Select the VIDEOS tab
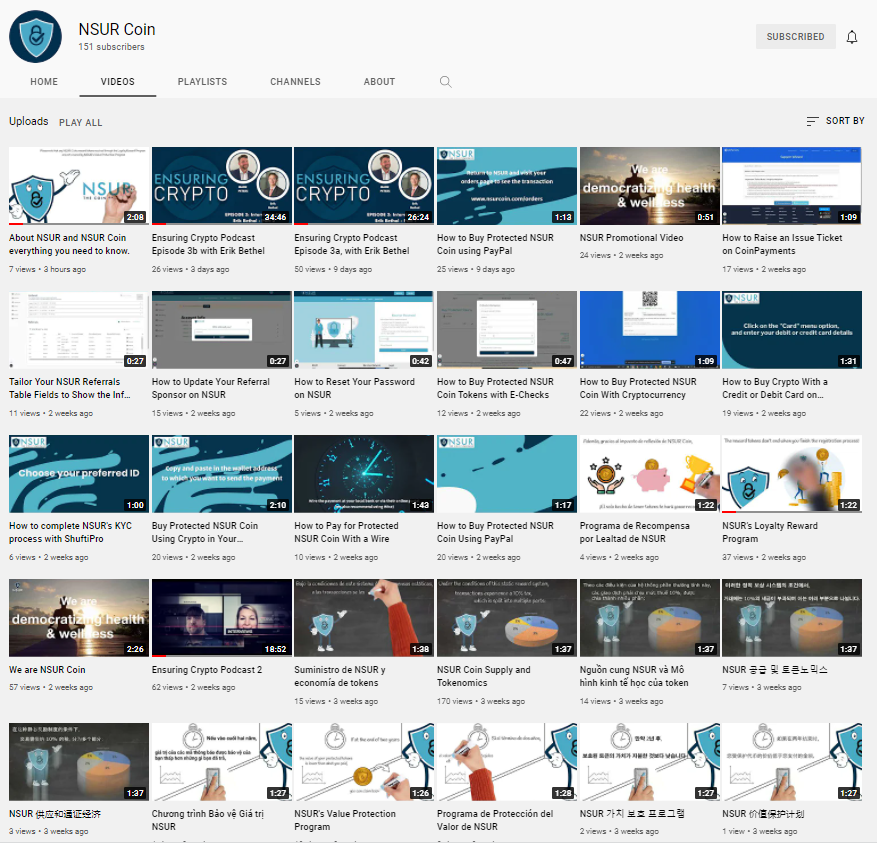 click(117, 82)
